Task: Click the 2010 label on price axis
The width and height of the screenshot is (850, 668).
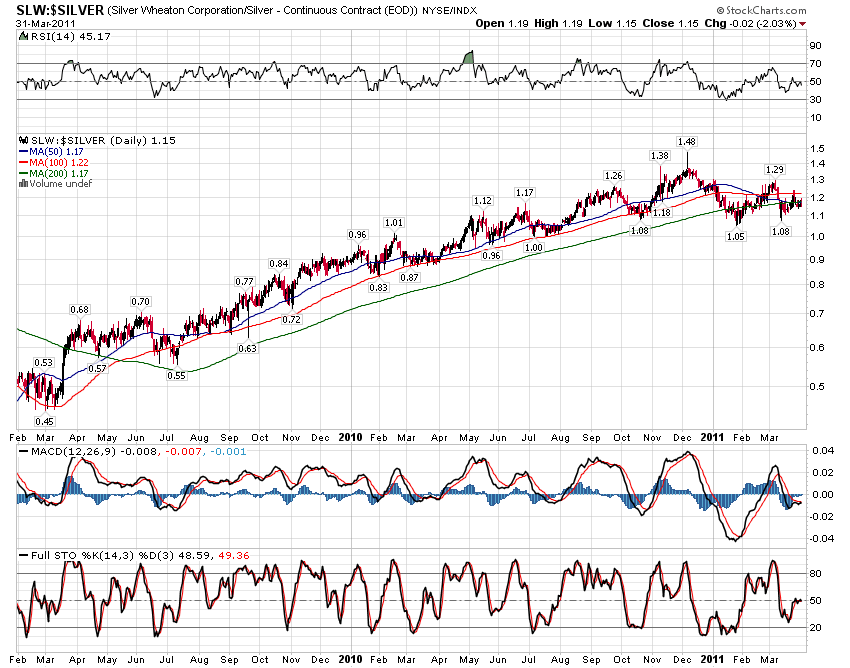Action: (350, 437)
